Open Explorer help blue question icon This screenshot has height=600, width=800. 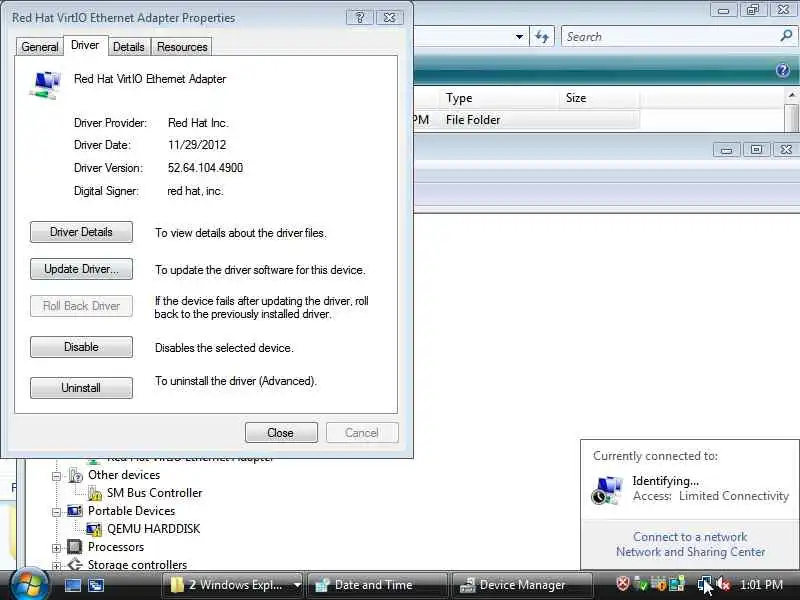(783, 70)
